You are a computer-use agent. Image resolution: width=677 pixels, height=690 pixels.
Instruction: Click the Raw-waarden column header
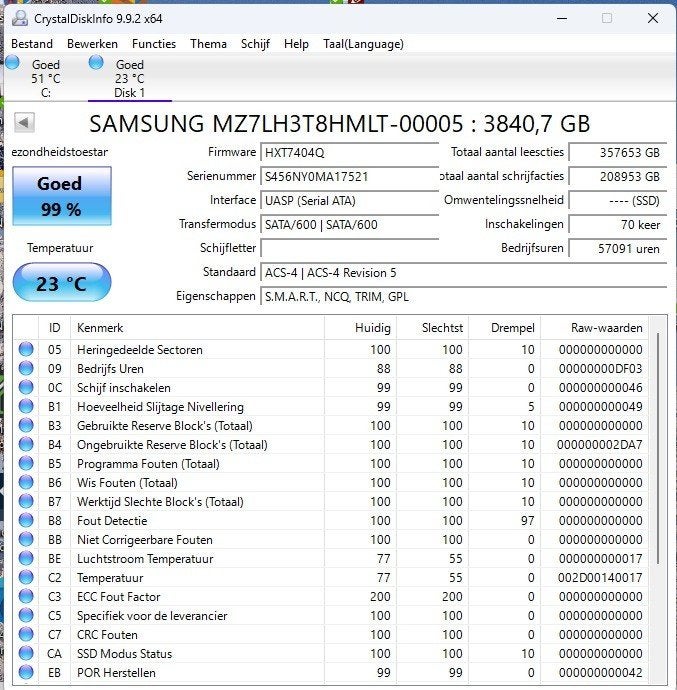[594, 328]
